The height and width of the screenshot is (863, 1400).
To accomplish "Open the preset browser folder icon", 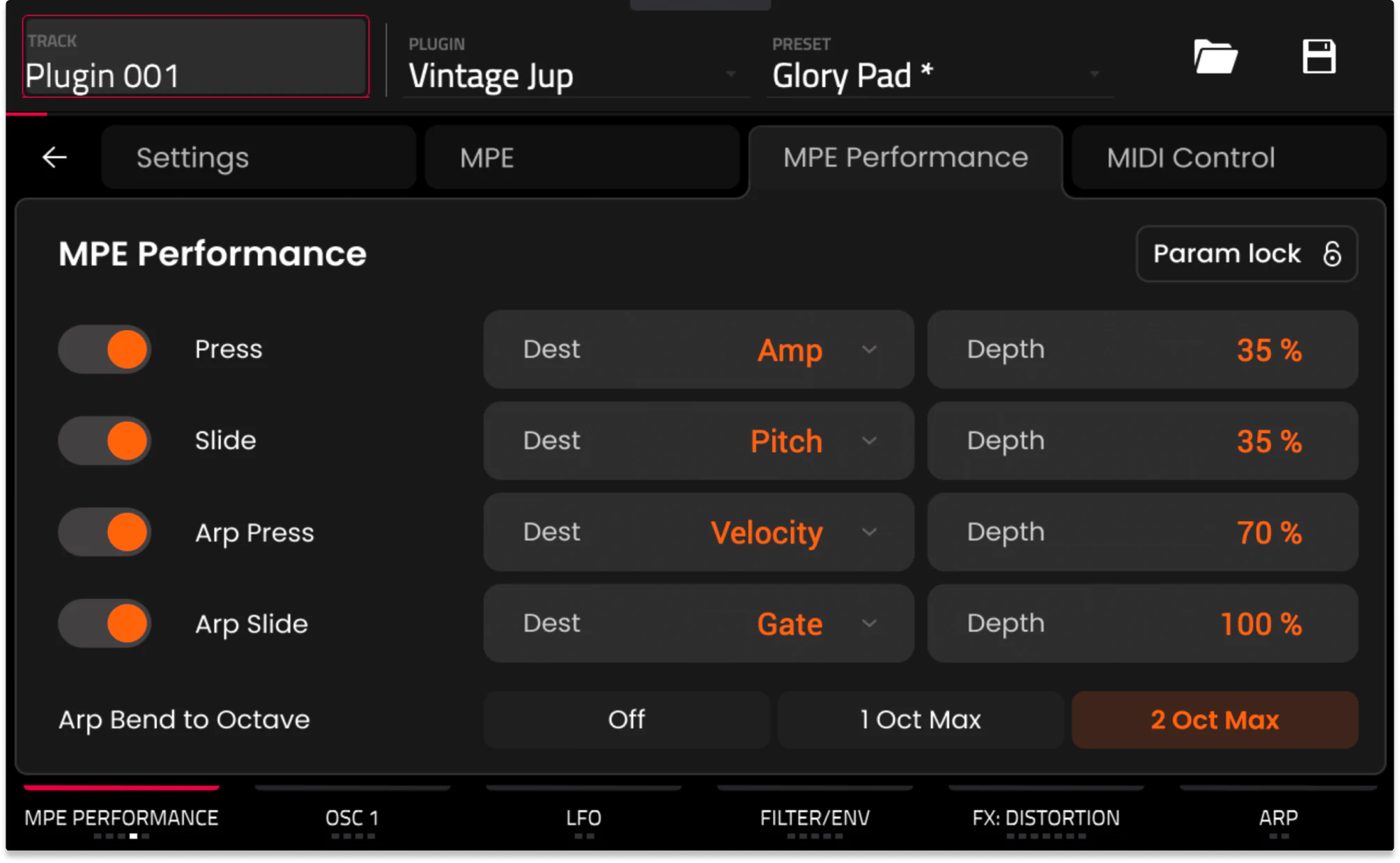I will tap(1215, 57).
